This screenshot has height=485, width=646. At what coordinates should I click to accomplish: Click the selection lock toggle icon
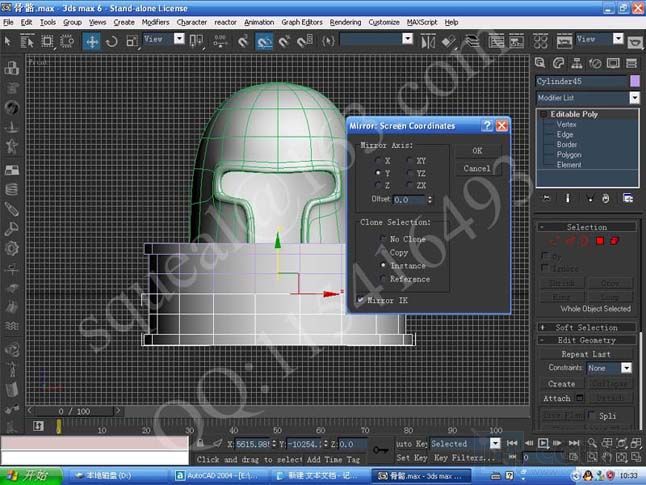click(x=200, y=443)
